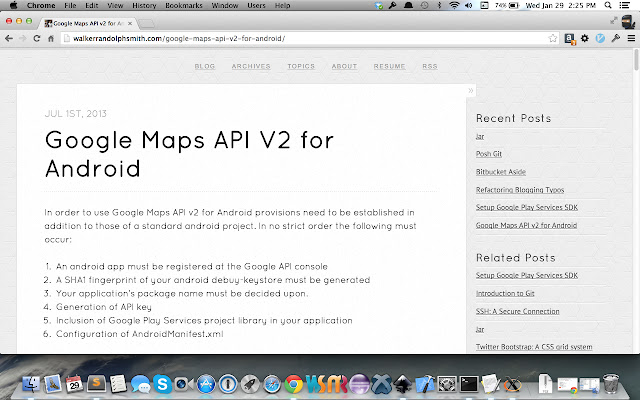This screenshot has width=640, height=400.
Task: Click the date and time in menu bar
Action: point(560,5)
